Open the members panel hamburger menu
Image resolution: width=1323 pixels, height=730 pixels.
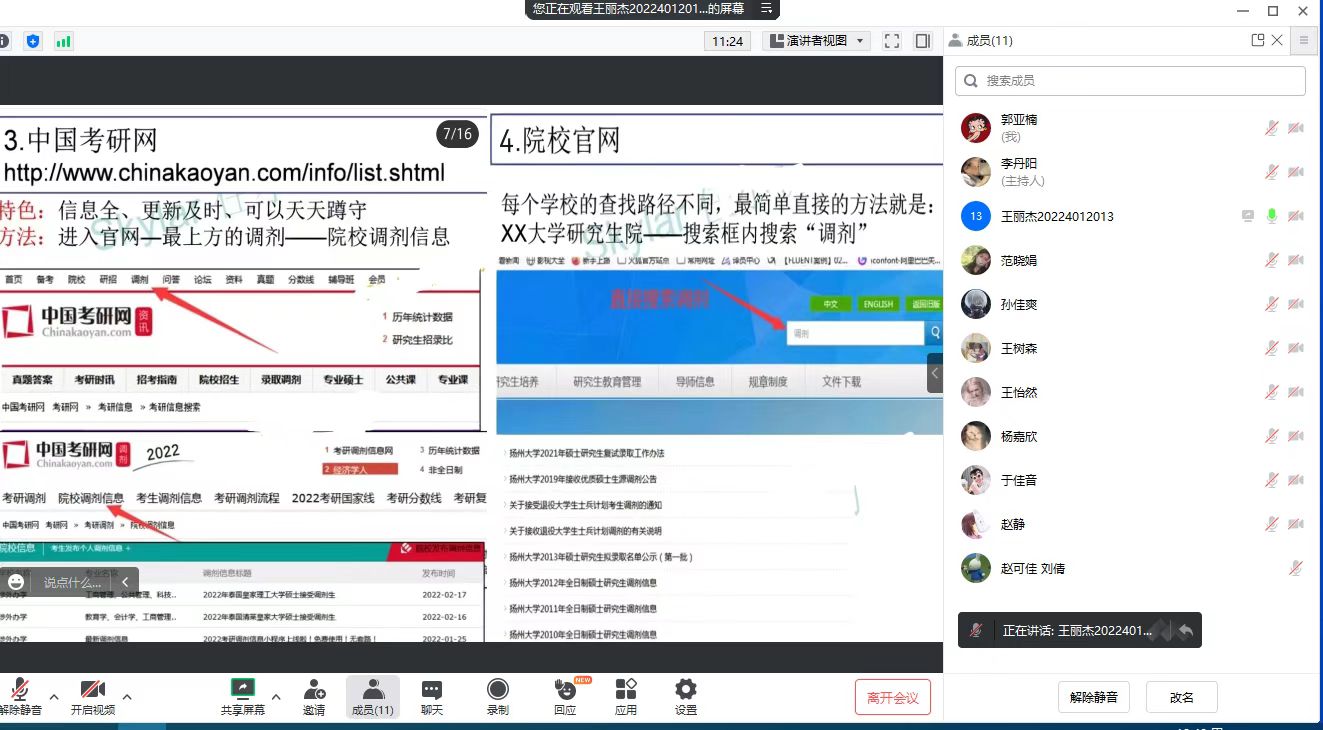1304,41
